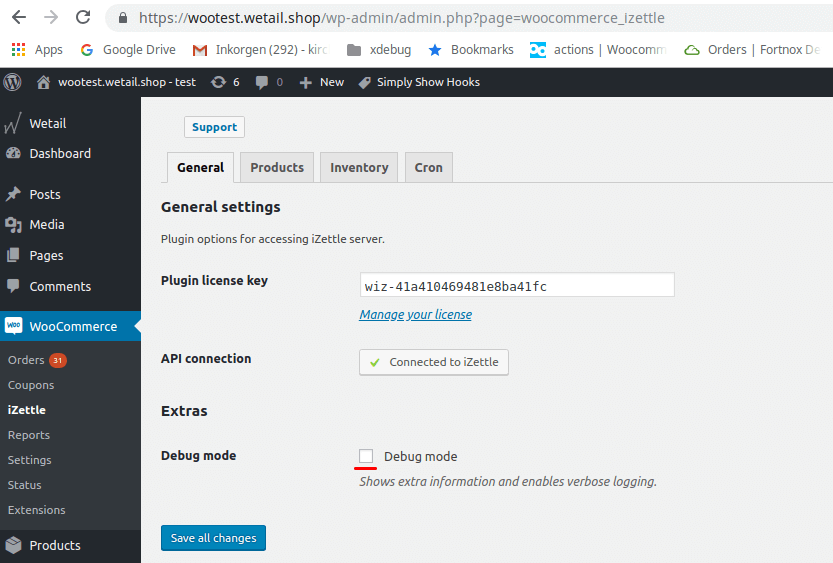
Task: Reload the page with browser refresh icon
Action: point(83,18)
